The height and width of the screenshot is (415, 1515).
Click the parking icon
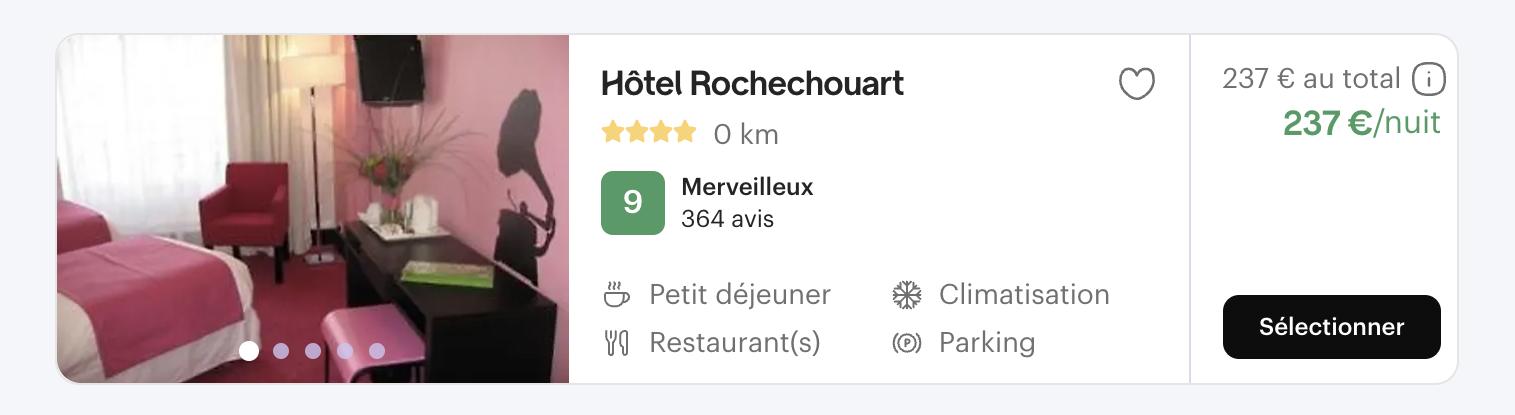pyautogui.click(x=906, y=343)
